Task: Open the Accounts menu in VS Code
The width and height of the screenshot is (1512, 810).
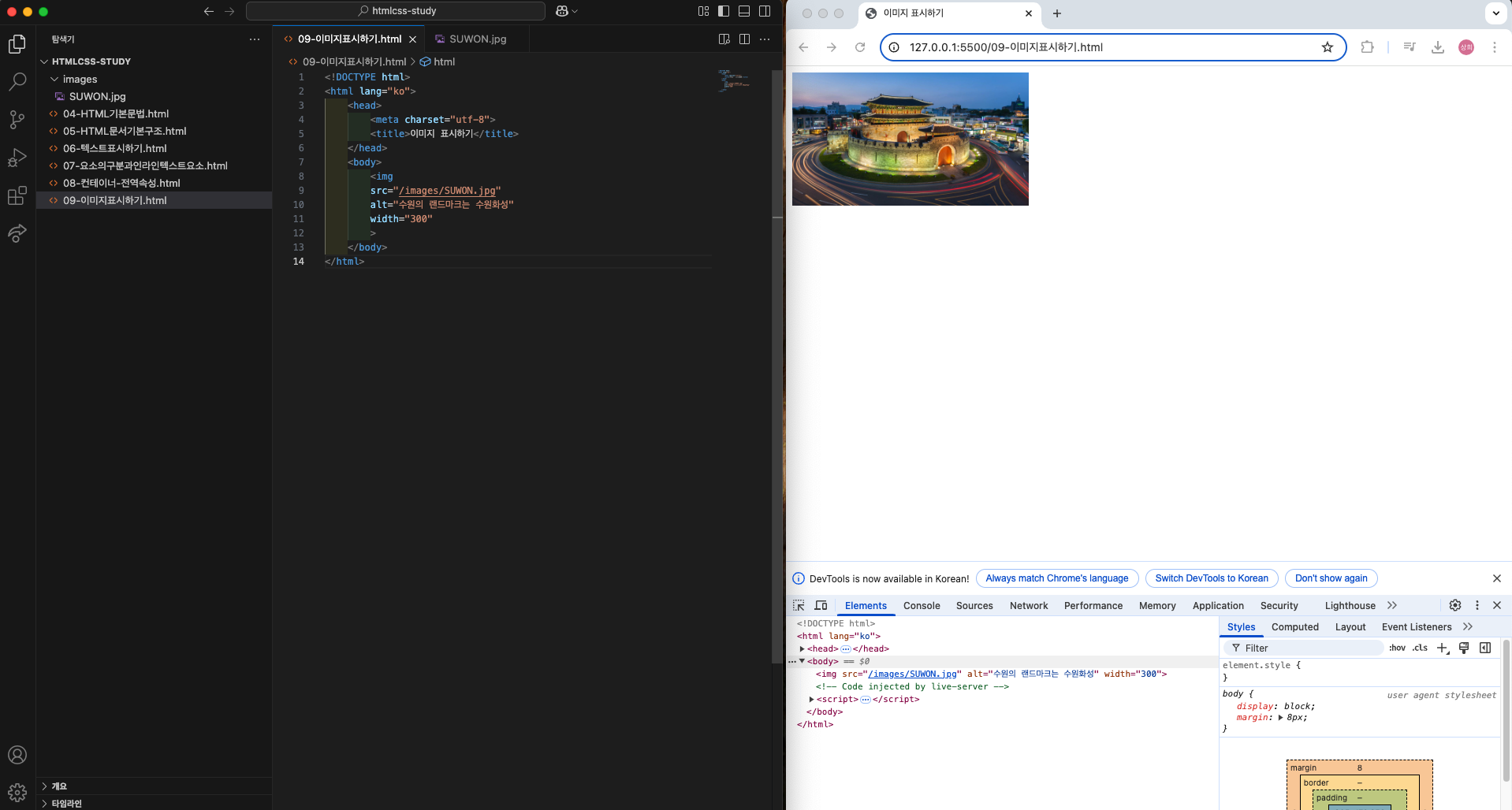Action: click(x=17, y=755)
